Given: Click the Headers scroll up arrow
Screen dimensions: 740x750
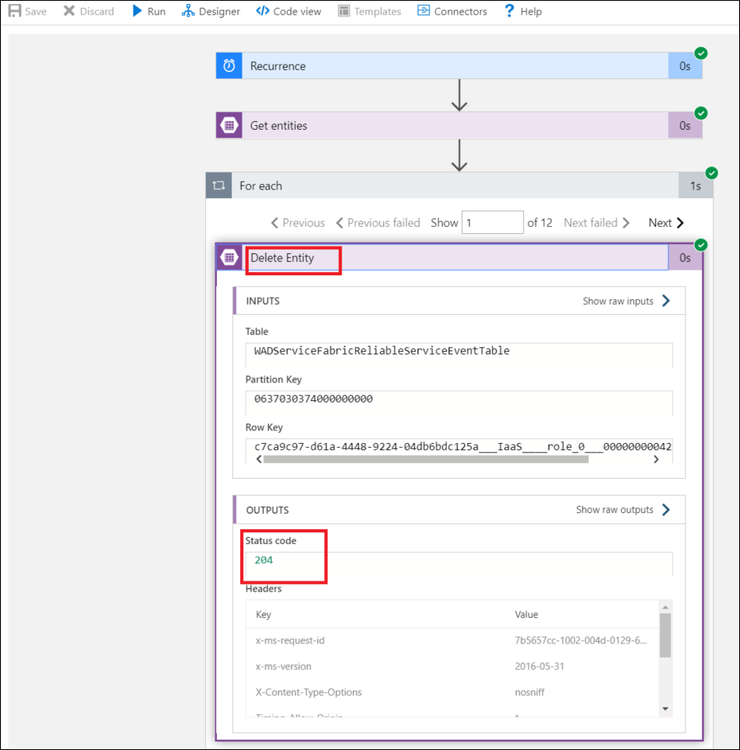Looking at the screenshot, I should pyautogui.click(x=665, y=607).
